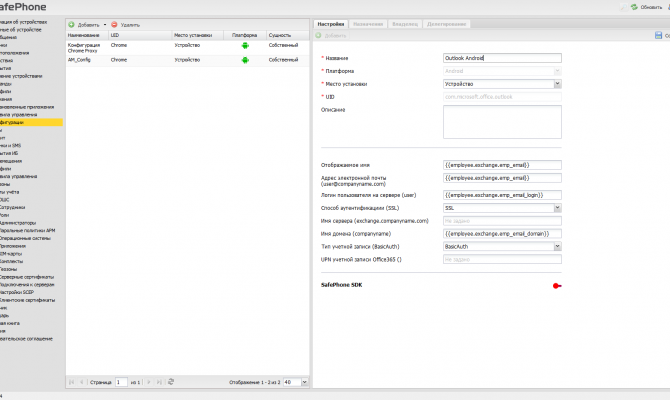Open the Владелец tab
The width and height of the screenshot is (670, 400).
point(405,24)
